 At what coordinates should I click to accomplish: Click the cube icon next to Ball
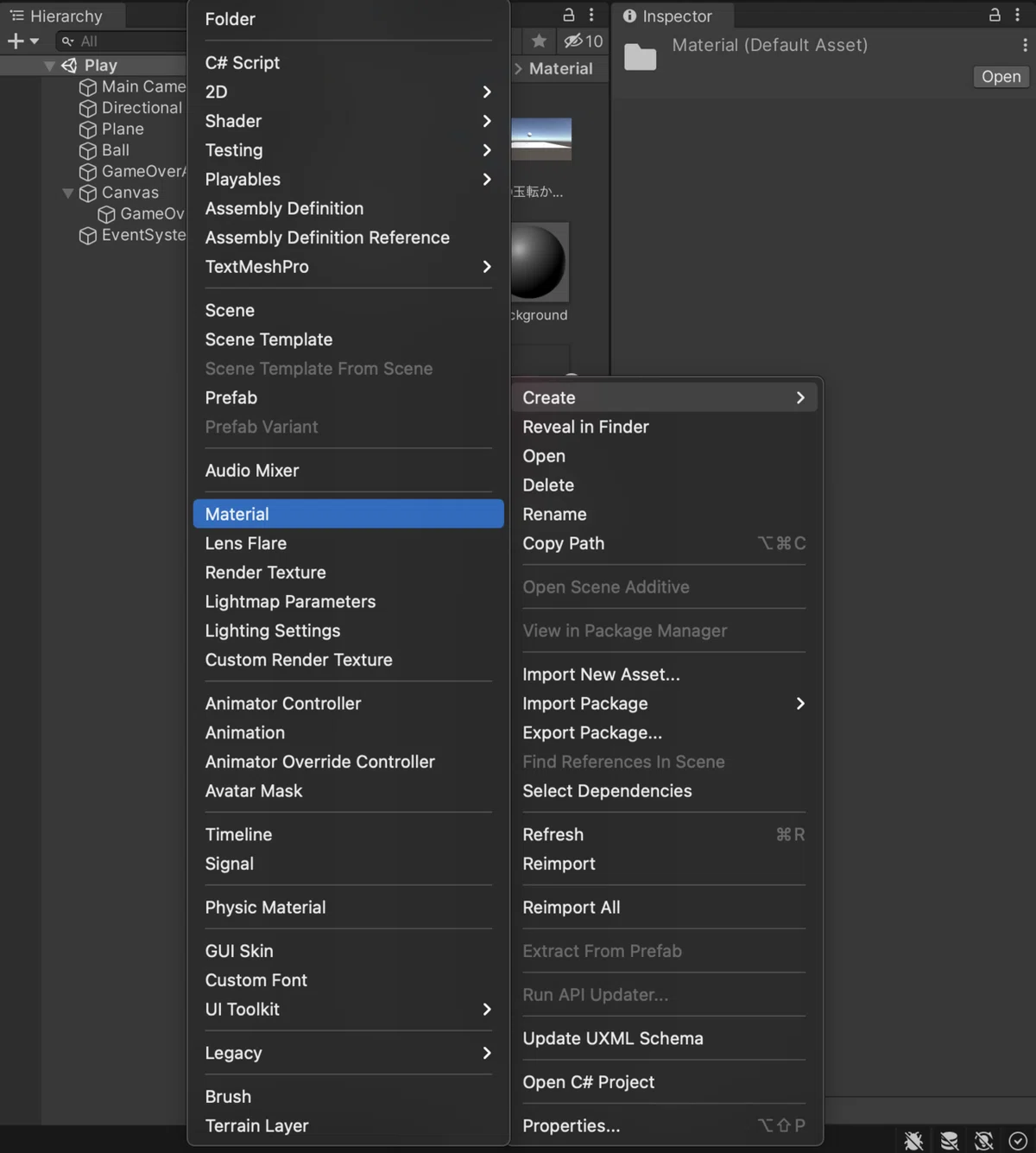click(87, 151)
